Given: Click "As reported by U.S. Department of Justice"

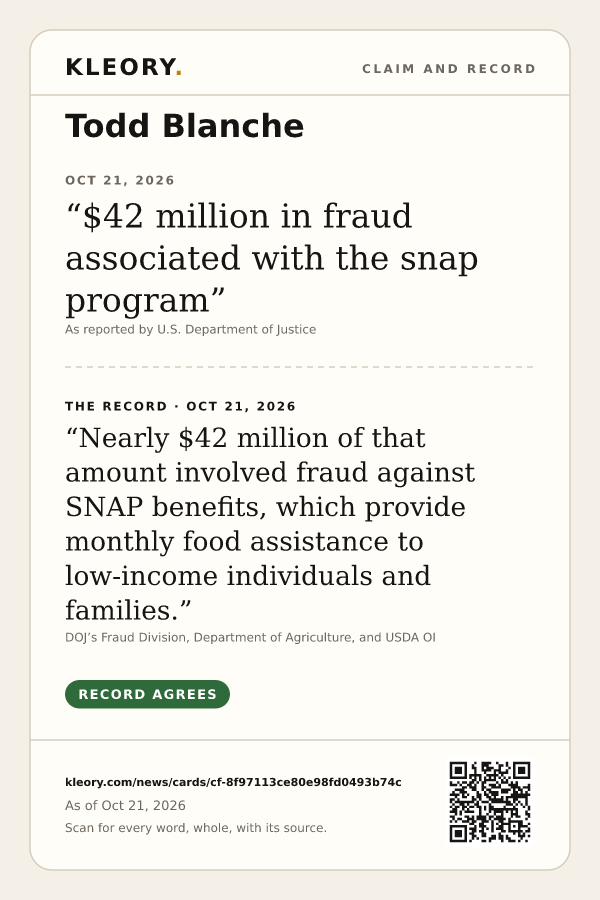Looking at the screenshot, I should (191, 329).
